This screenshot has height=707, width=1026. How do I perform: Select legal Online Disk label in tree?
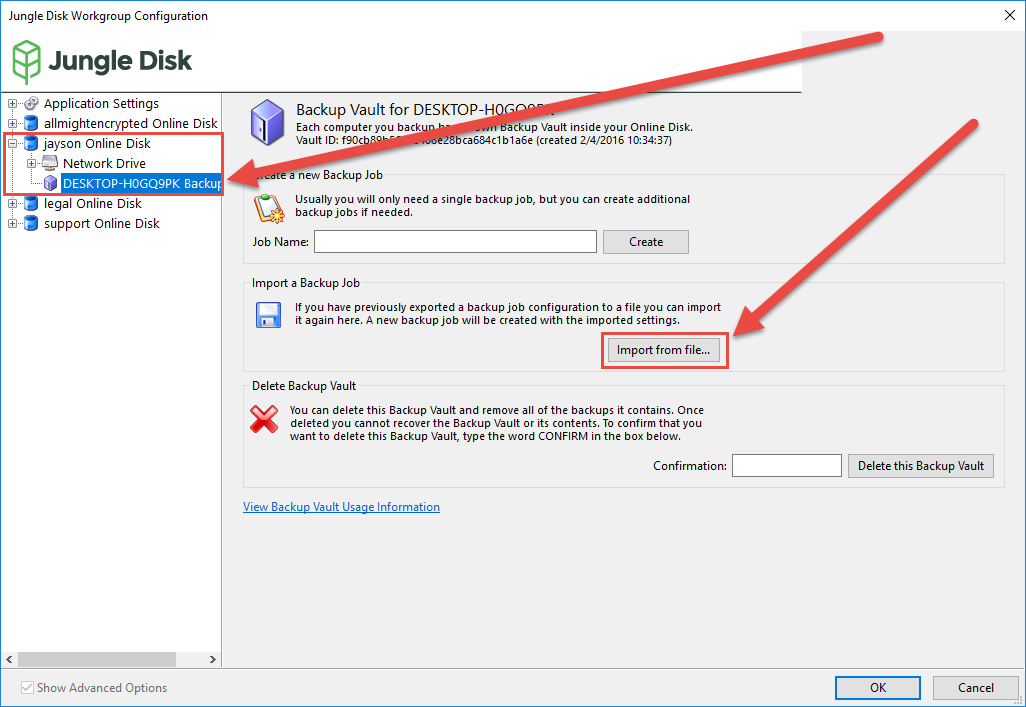click(93, 204)
